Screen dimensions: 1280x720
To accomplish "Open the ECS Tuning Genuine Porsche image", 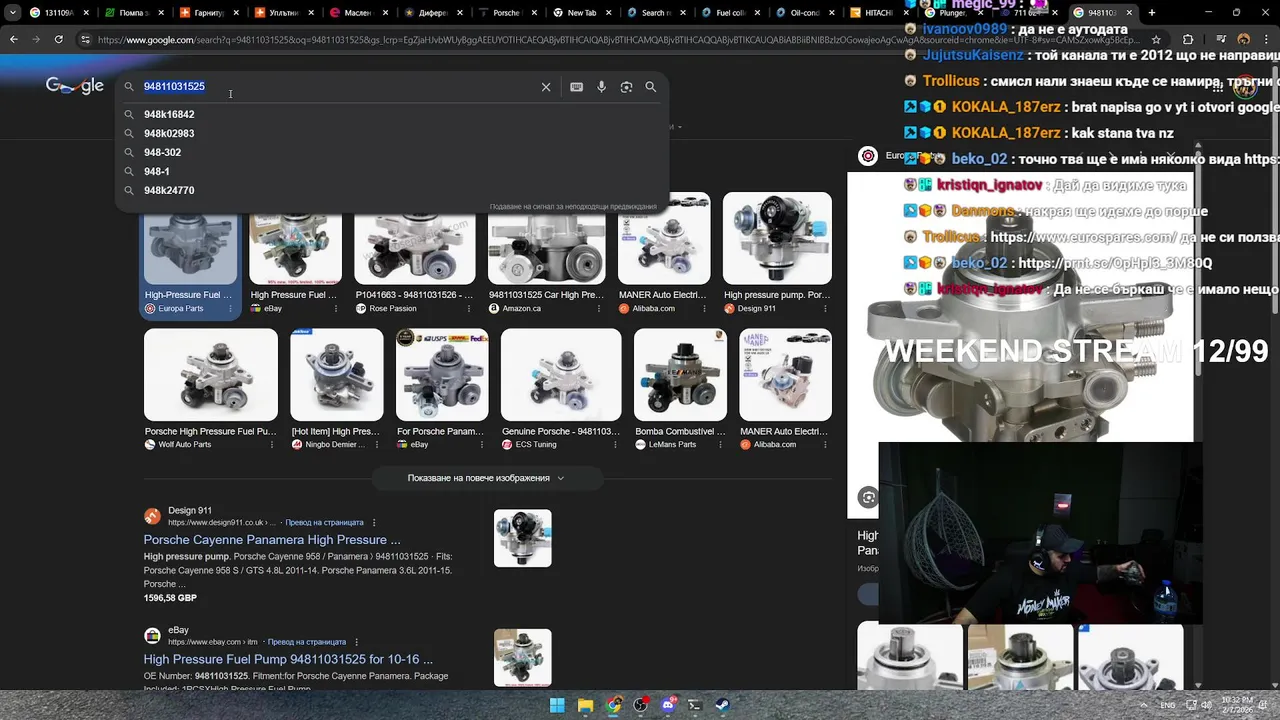I will [561, 375].
